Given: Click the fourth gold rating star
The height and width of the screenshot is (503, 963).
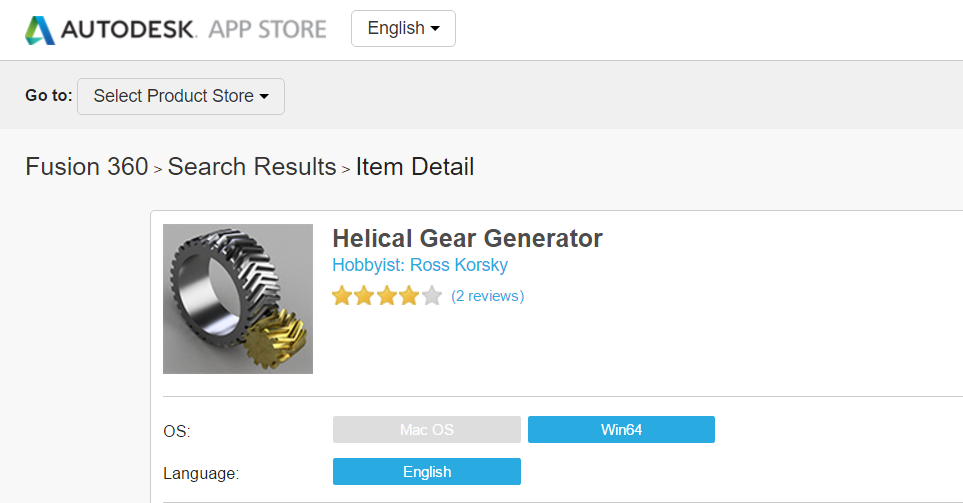Looking at the screenshot, I should point(408,296).
